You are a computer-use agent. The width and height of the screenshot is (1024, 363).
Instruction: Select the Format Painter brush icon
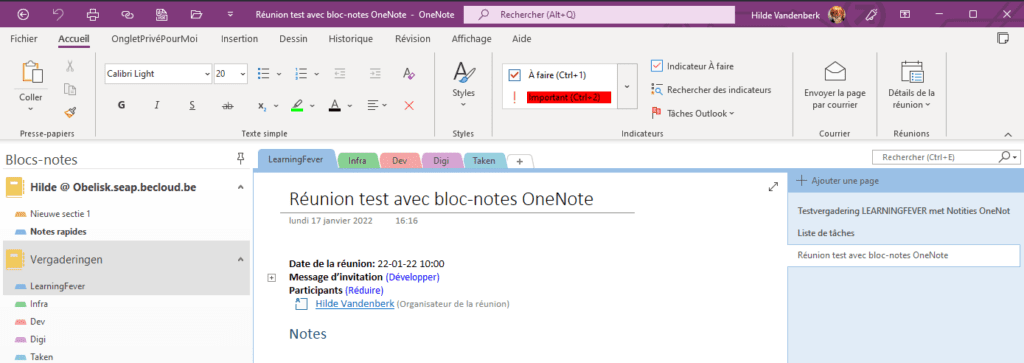(x=70, y=113)
